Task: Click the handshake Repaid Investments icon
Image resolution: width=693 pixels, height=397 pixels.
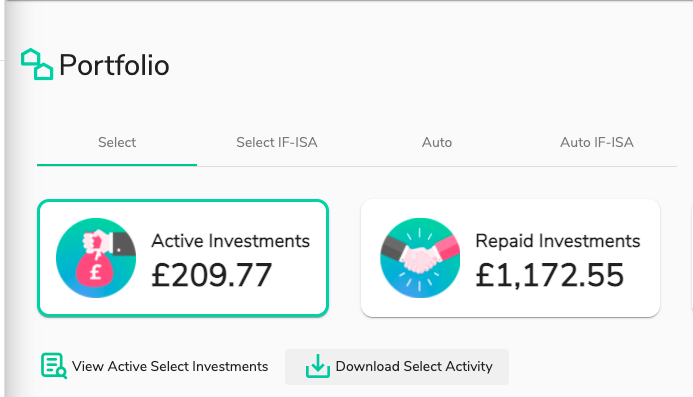Action: pyautogui.click(x=420, y=258)
